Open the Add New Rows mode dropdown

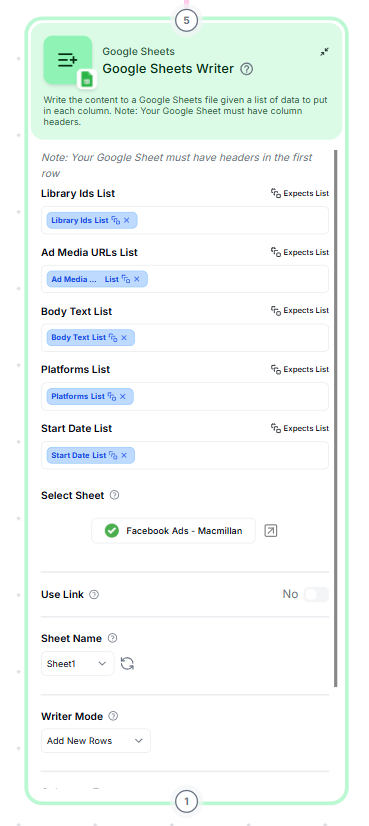[96, 741]
